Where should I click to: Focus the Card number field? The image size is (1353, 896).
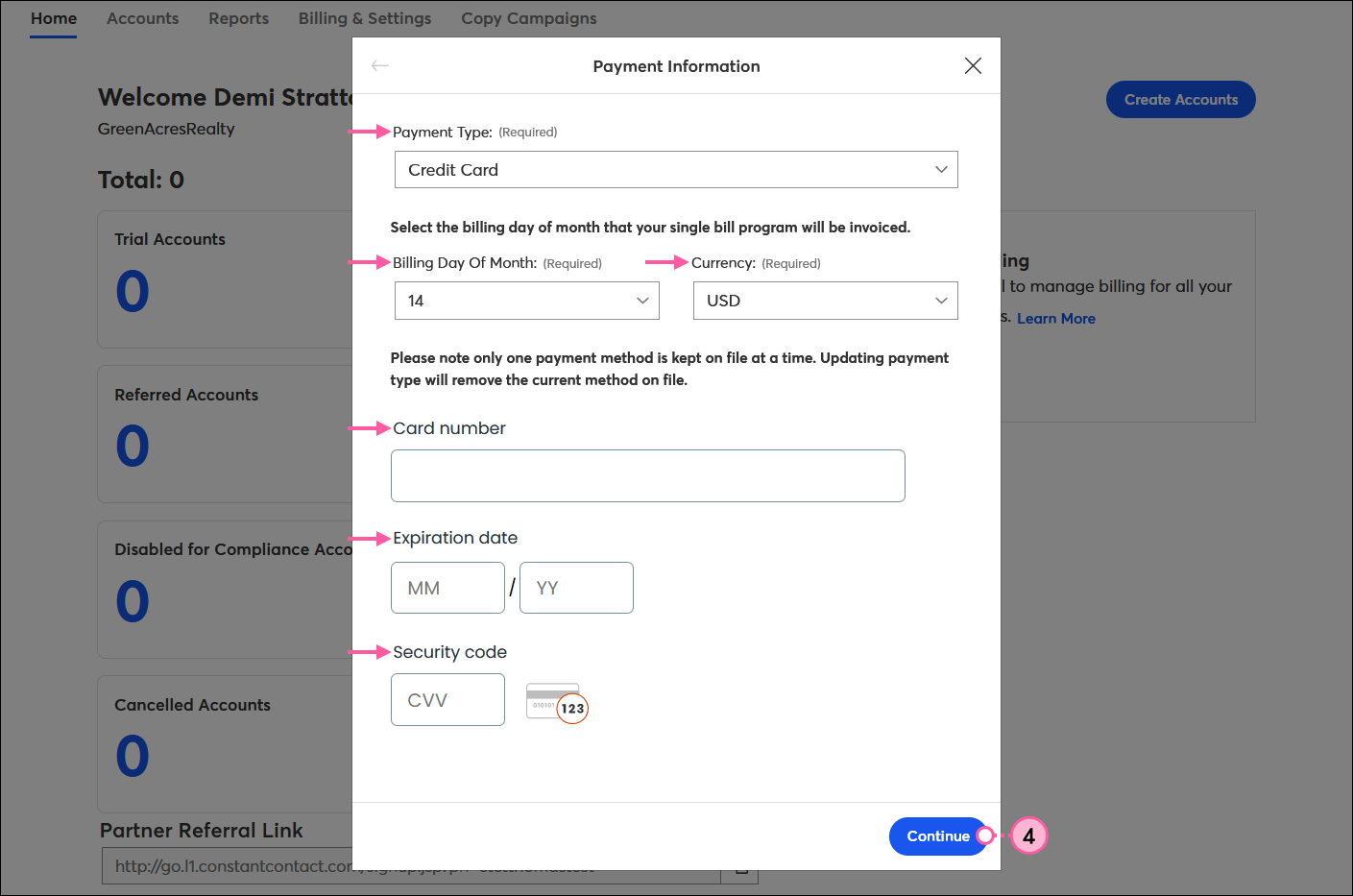(648, 475)
